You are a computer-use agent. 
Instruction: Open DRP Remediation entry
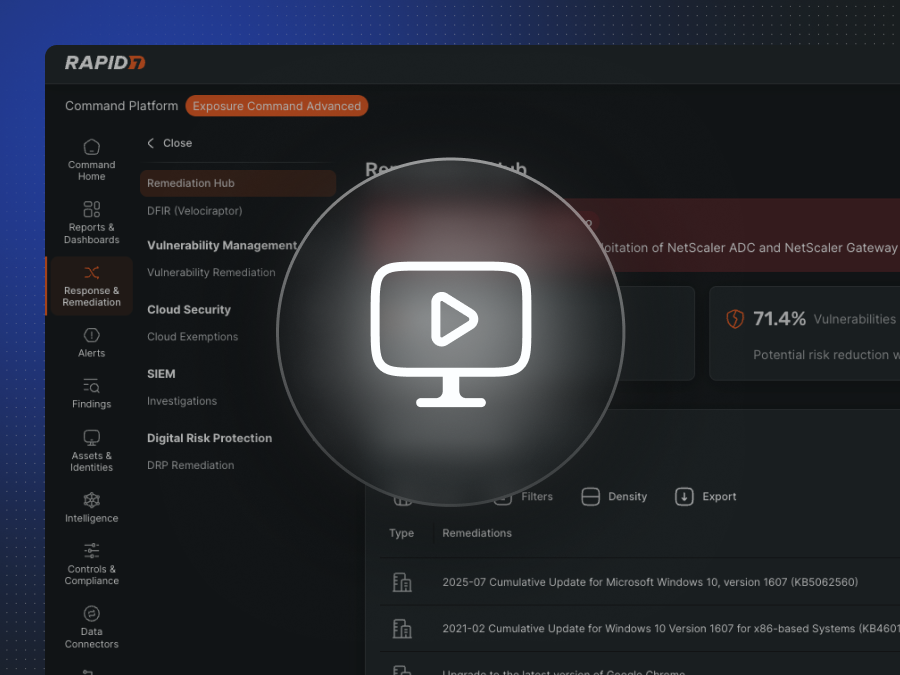click(190, 465)
